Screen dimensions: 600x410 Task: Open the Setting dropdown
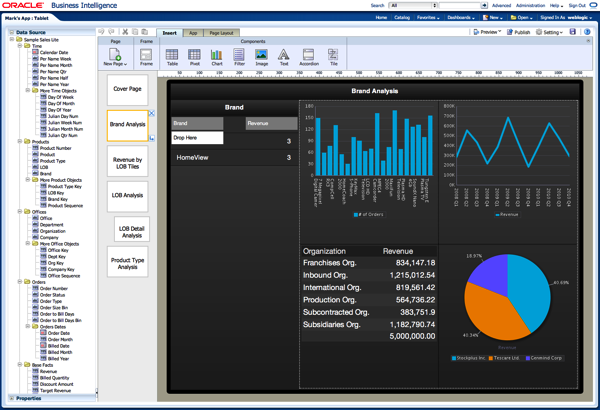549,32
